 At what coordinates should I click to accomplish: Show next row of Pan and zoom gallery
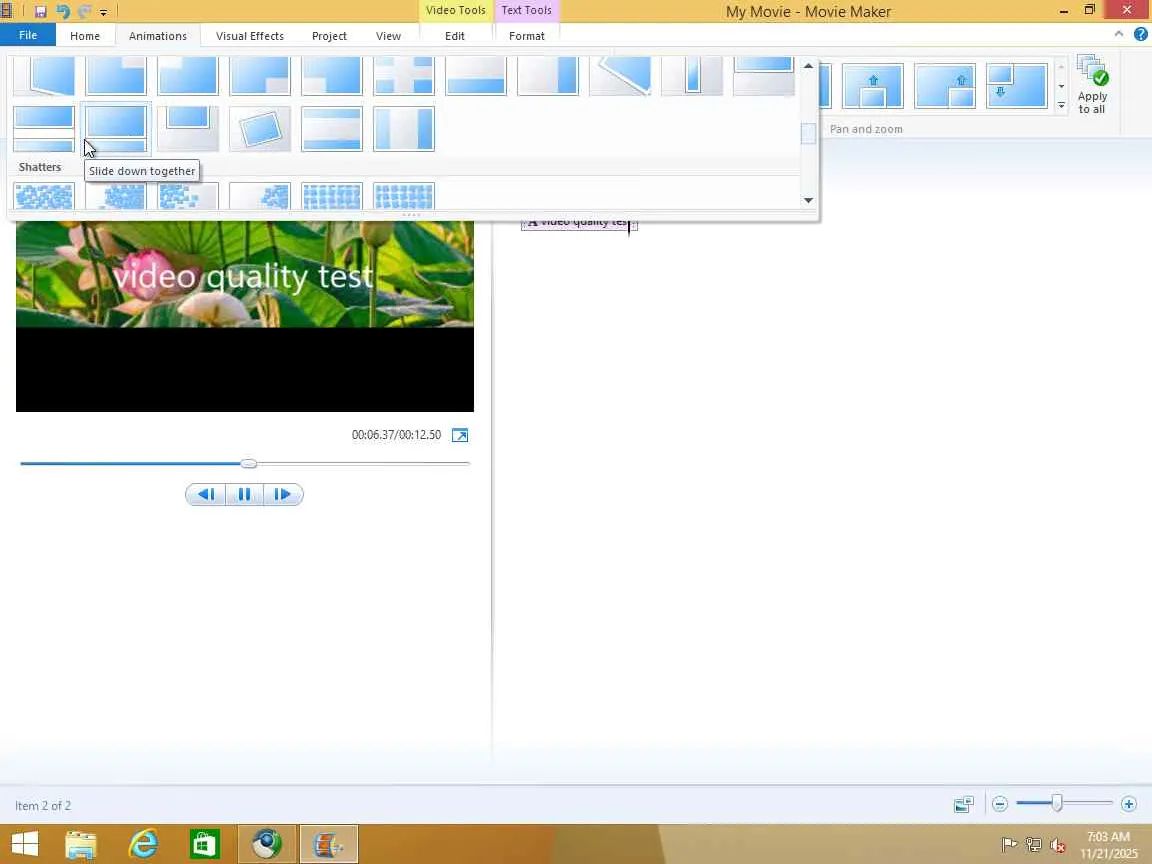point(1062,87)
